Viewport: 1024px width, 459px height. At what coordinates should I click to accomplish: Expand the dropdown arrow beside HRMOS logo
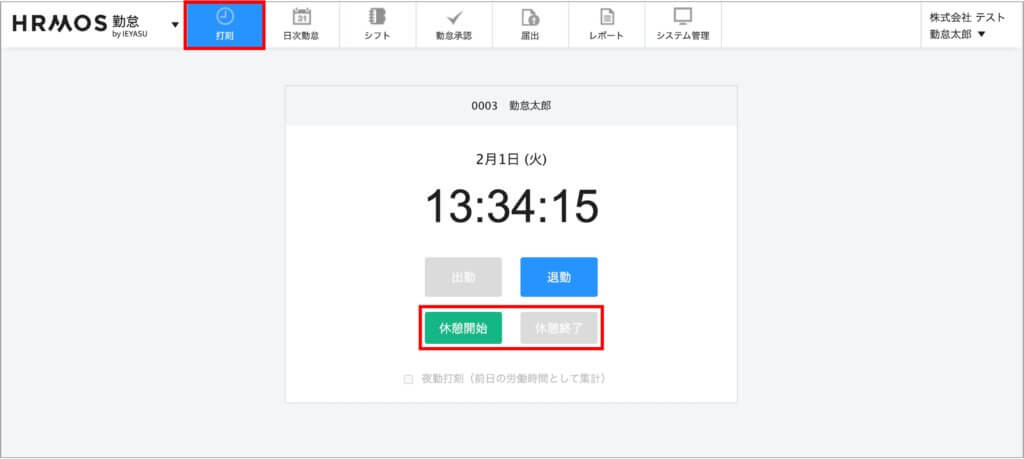pyautogui.click(x=175, y=25)
